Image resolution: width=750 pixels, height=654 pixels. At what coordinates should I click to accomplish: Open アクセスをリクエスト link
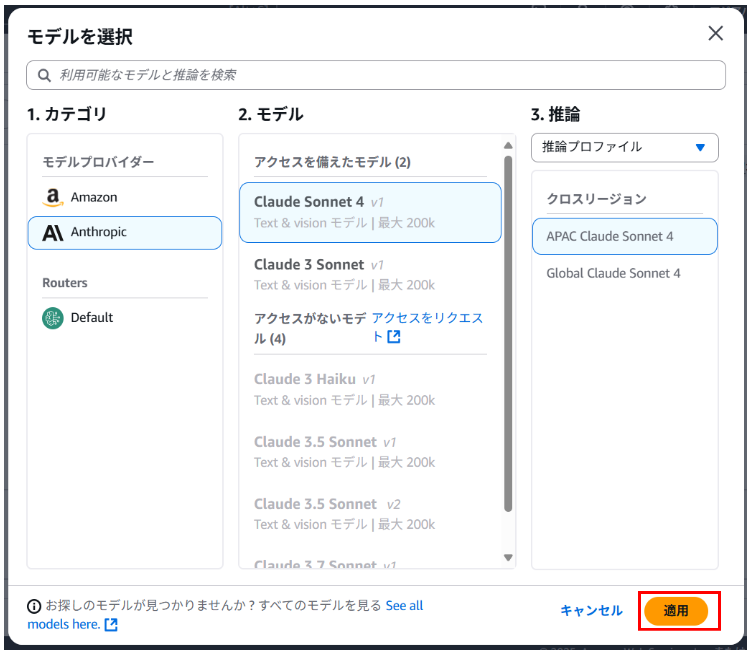click(x=427, y=327)
